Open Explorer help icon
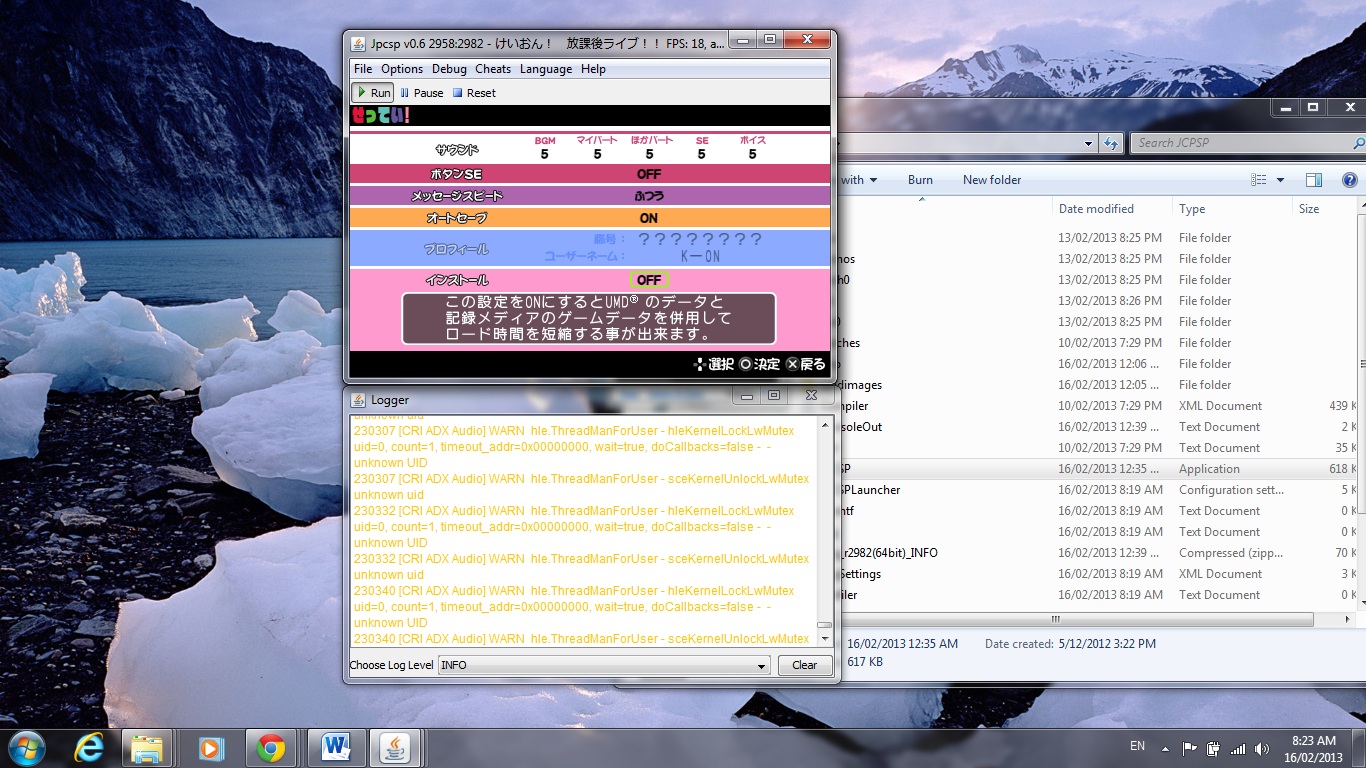1366x768 pixels. [1349, 180]
